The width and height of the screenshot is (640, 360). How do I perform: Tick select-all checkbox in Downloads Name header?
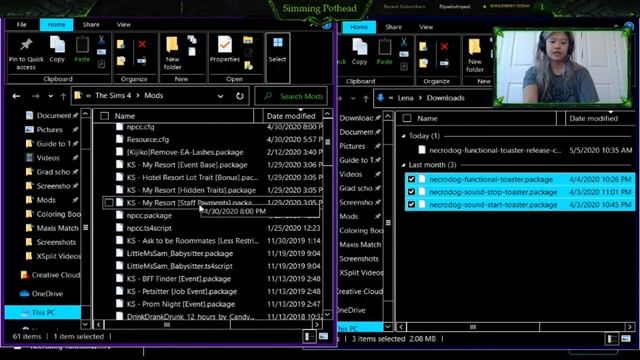point(407,118)
